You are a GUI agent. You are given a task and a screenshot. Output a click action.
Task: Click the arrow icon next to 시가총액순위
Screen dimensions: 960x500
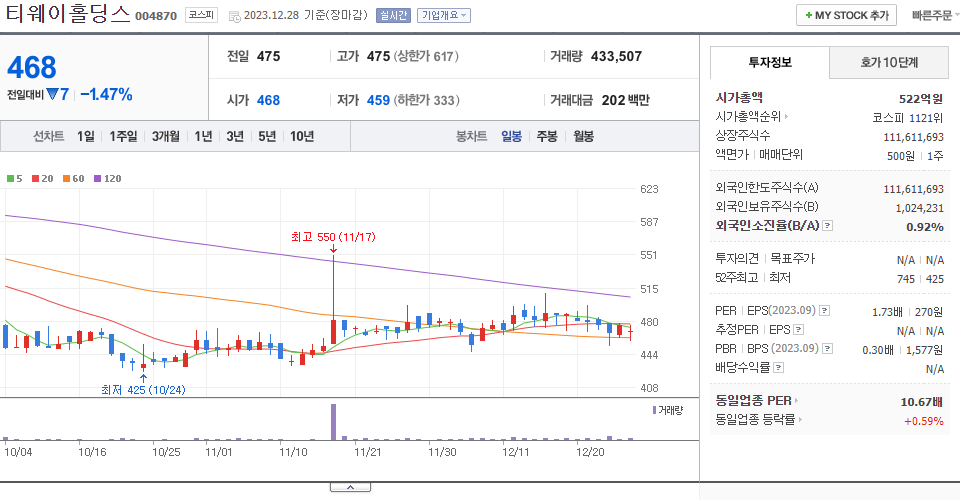point(786,116)
